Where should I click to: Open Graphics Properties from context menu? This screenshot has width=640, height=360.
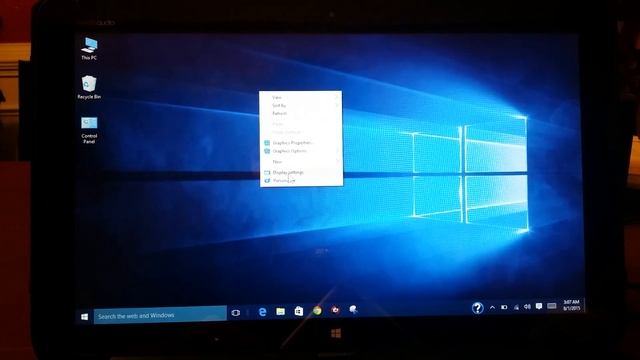tap(301, 143)
